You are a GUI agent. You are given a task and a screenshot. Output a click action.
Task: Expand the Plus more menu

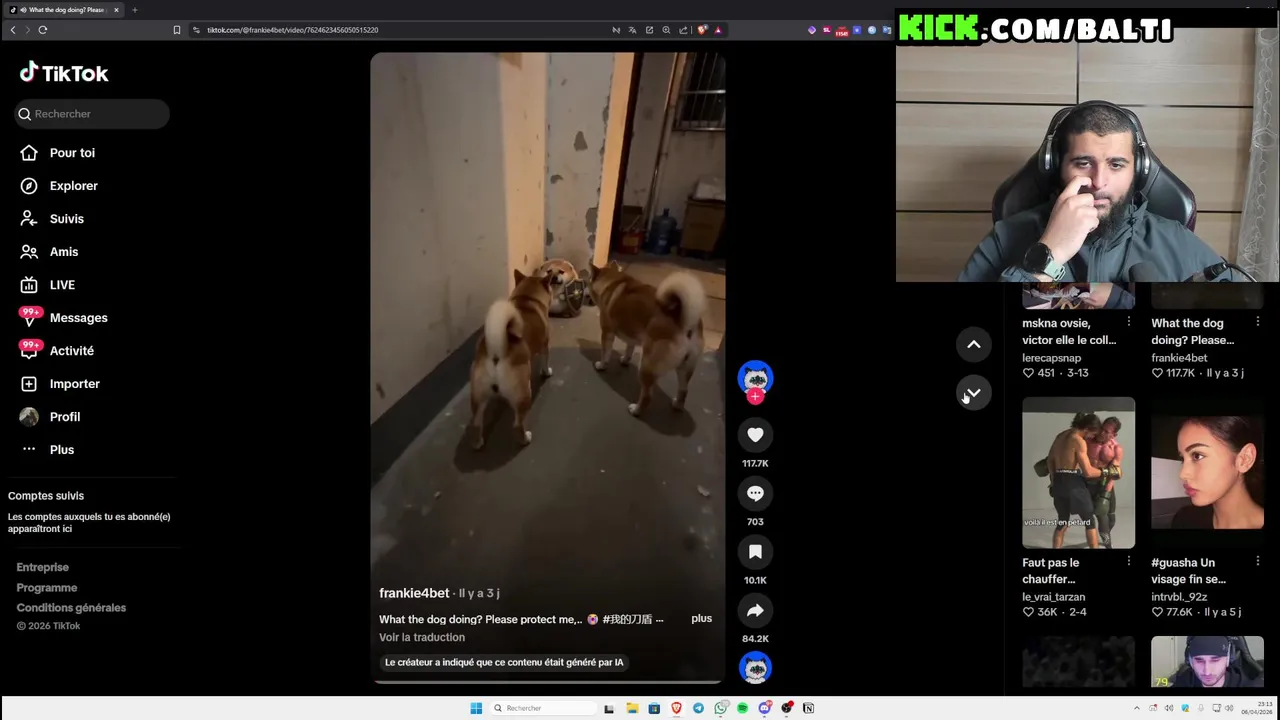click(x=47, y=450)
